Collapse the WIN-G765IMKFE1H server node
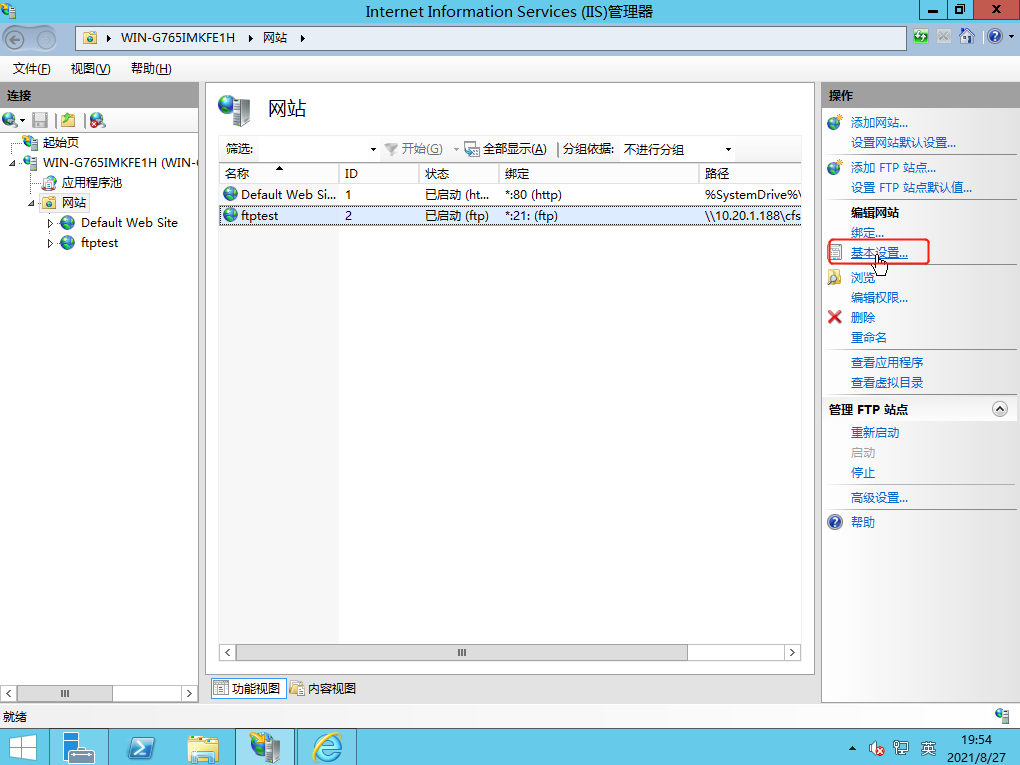This screenshot has width=1020, height=765. point(12,163)
